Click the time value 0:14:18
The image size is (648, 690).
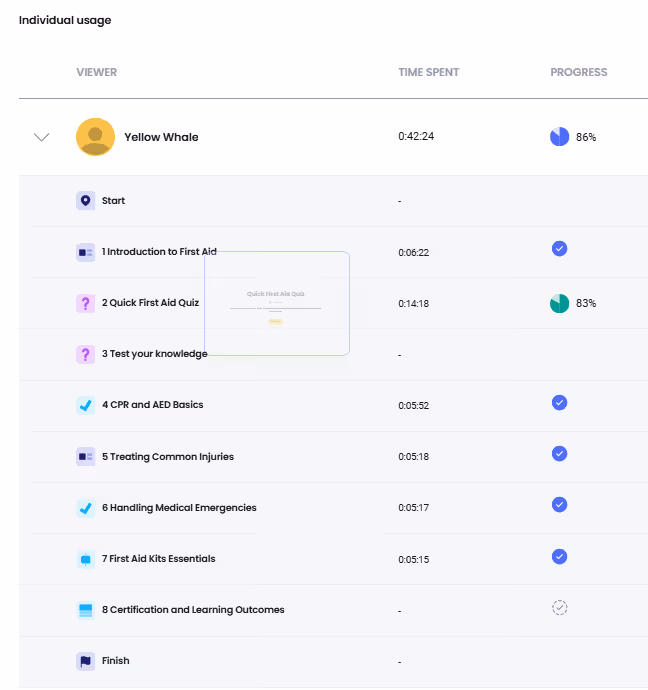pos(414,304)
